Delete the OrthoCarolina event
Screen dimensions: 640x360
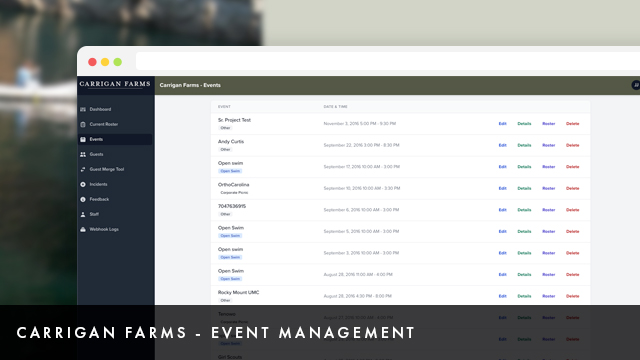pos(573,189)
